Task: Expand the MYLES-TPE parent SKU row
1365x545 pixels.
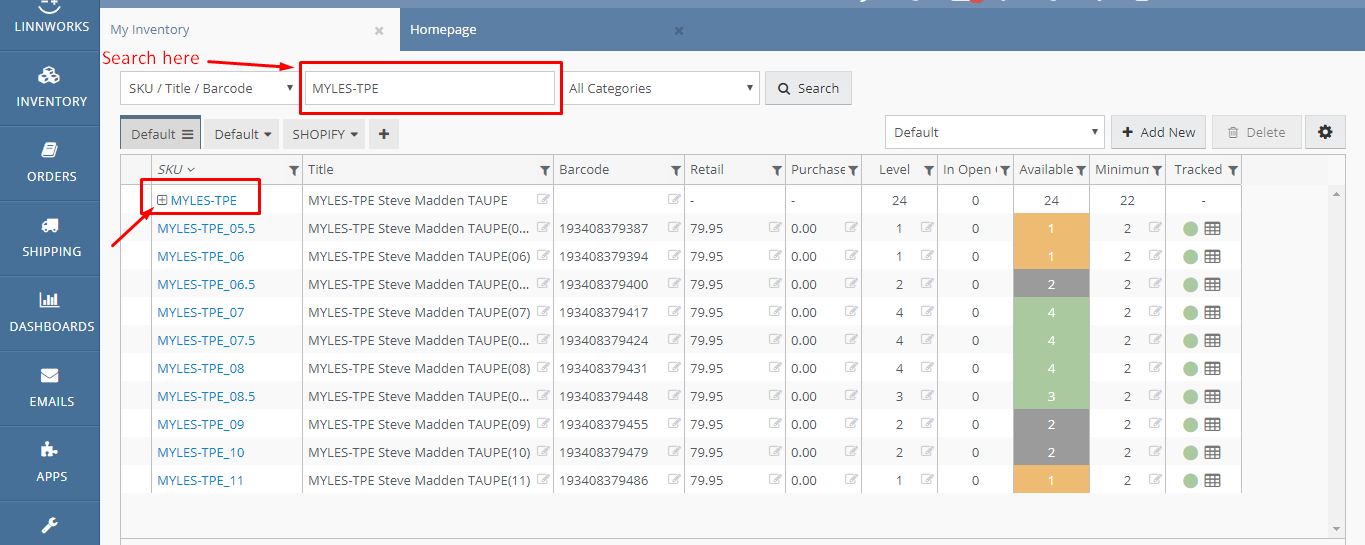Action: (162, 200)
